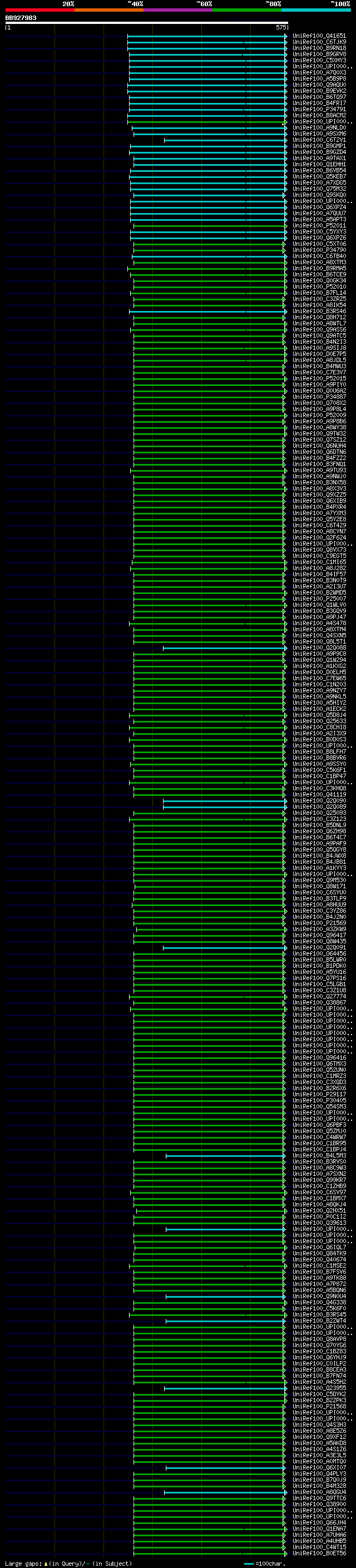The height and width of the screenshot is (1568, 356).
Task: Select hit UniRef100_P21569
Action: pyautogui.click(x=319, y=923)
